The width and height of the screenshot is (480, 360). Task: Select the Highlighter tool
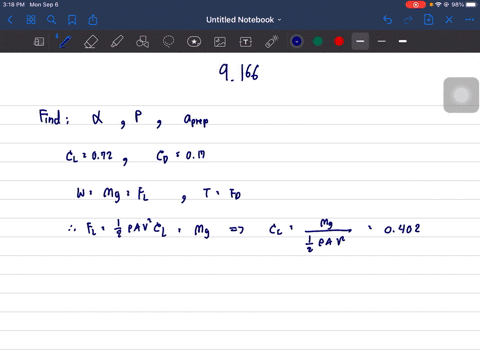click(117, 42)
